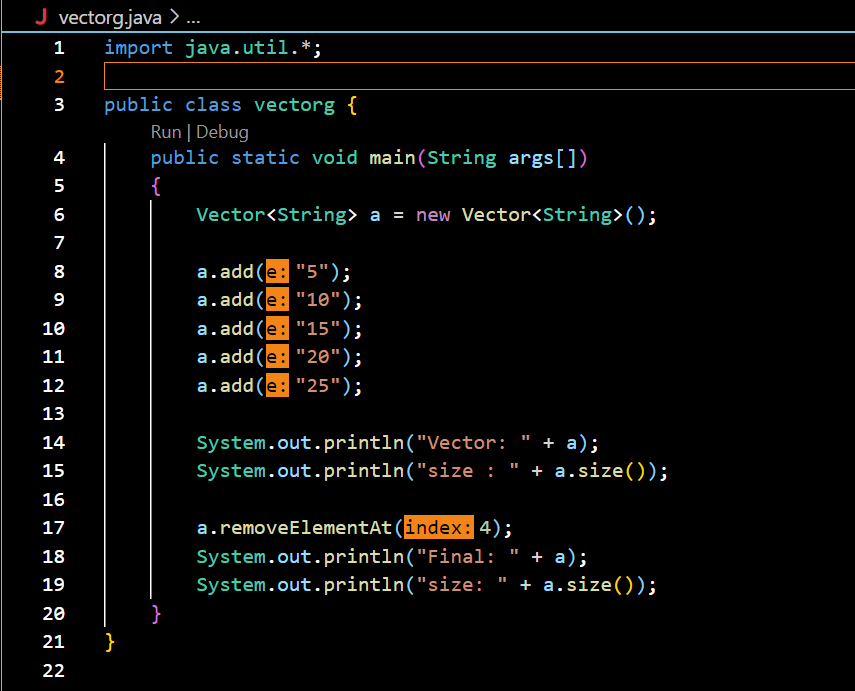Click the 'new' keyword on line 6
This screenshot has width=855, height=691.
click(x=433, y=215)
